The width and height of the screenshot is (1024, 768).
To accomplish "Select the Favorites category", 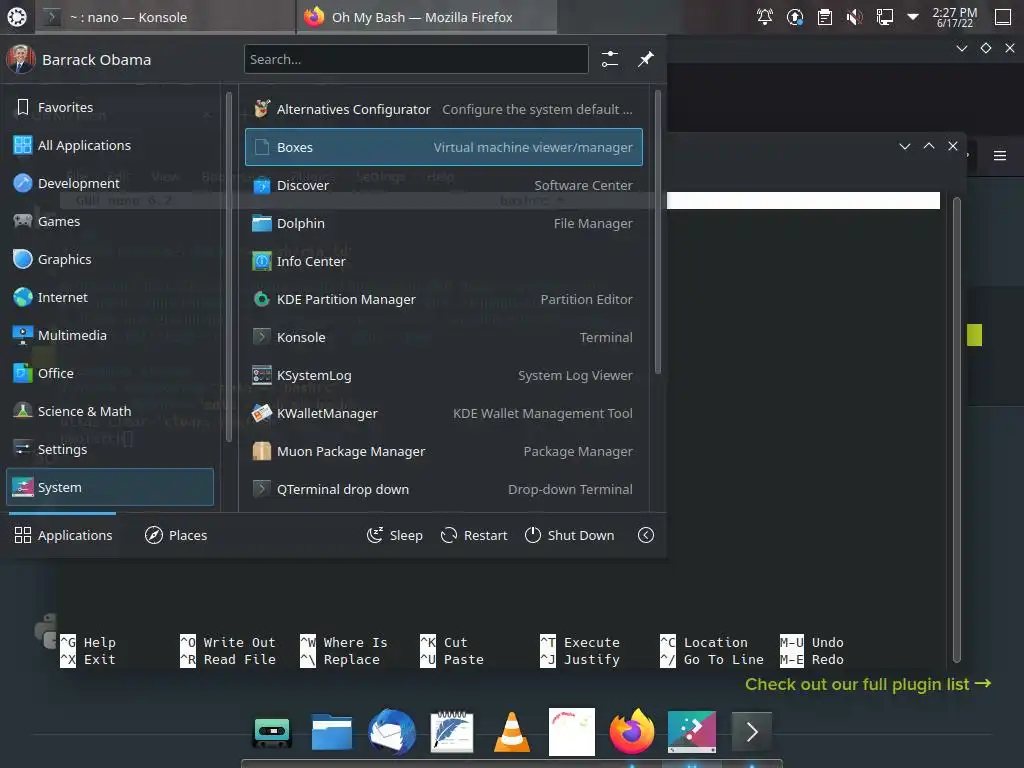I will coord(110,107).
